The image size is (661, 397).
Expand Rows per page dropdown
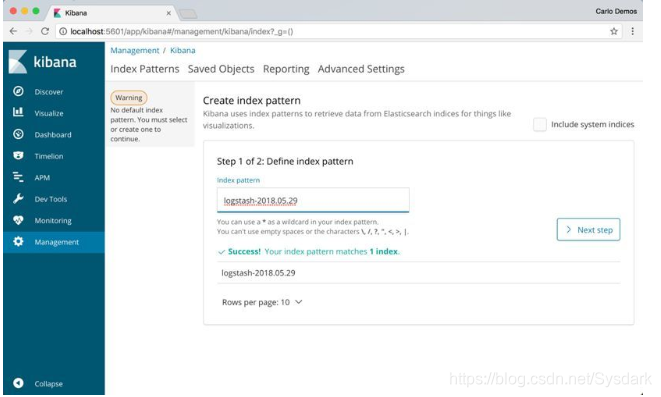click(x=262, y=302)
